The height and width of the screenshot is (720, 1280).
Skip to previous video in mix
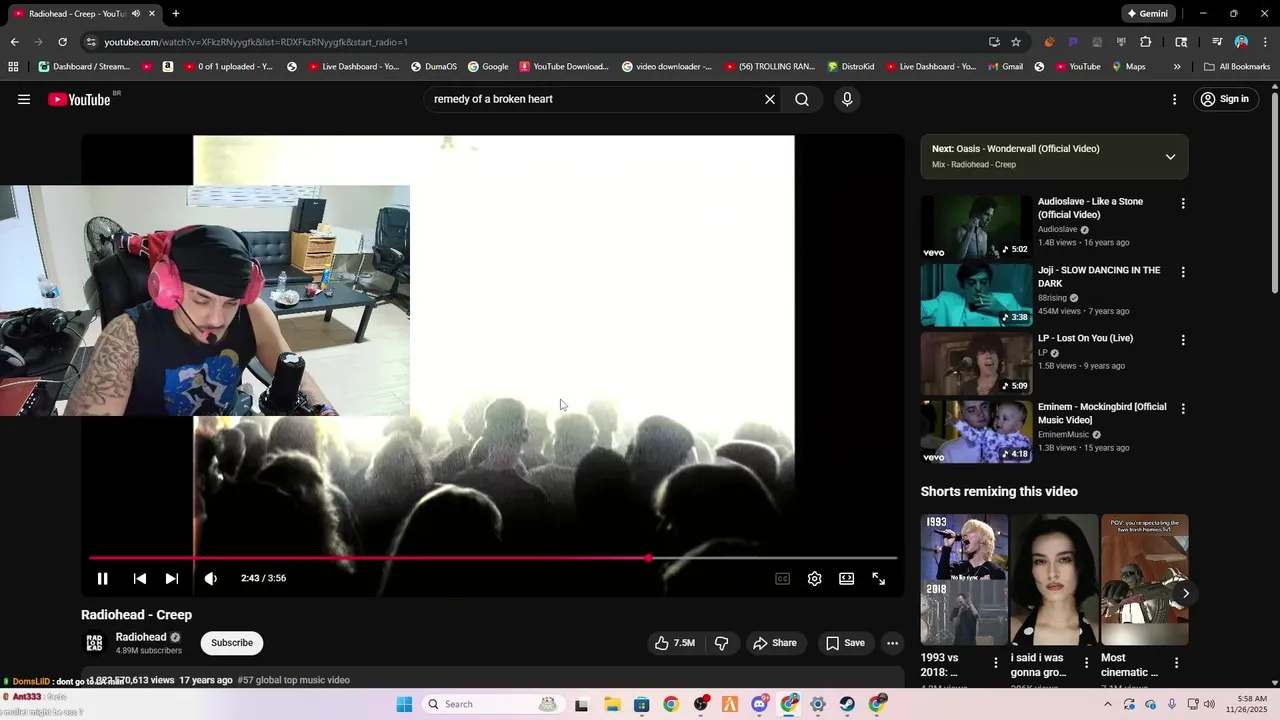[140, 578]
